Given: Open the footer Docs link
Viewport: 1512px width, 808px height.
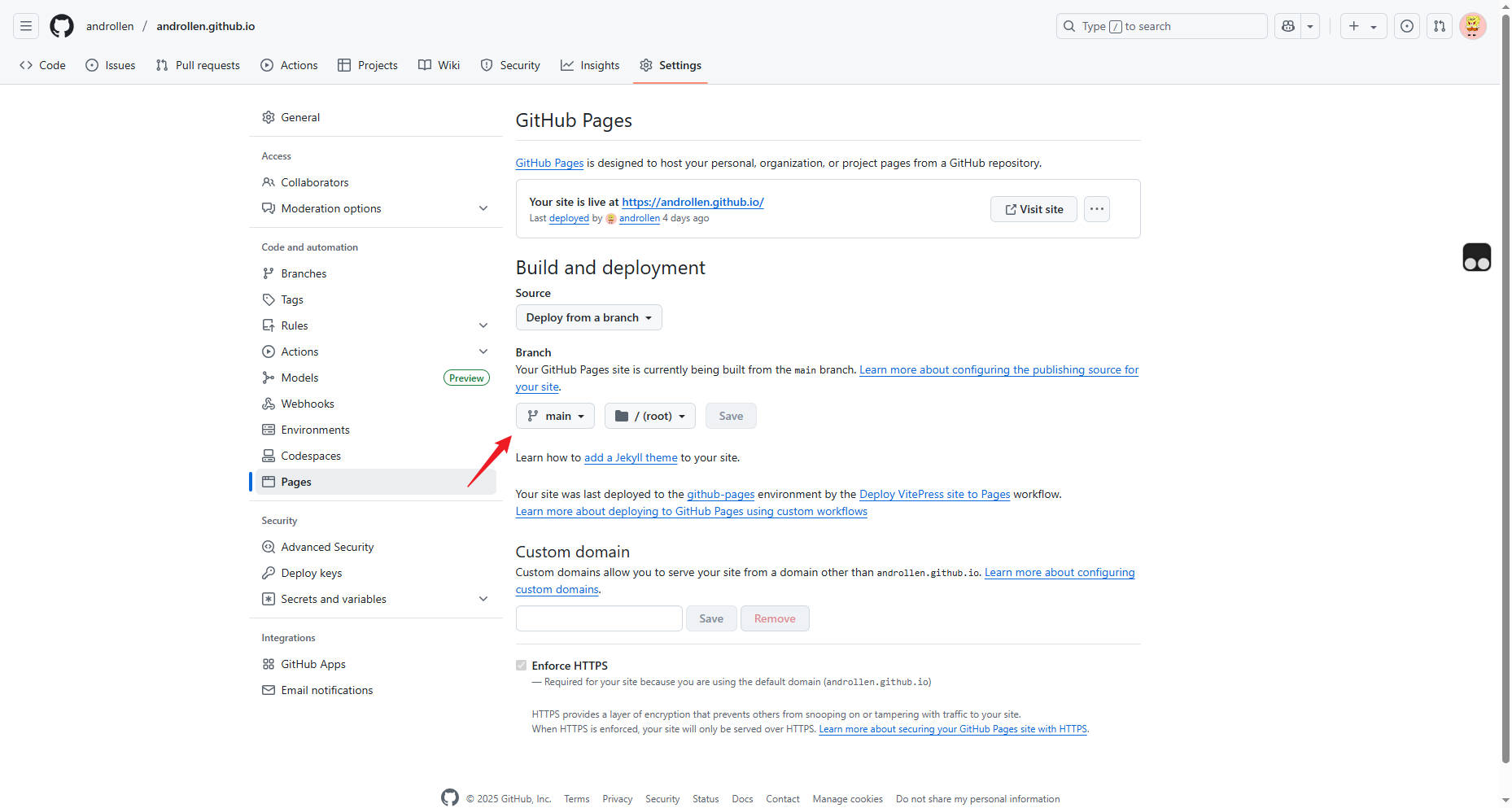Looking at the screenshot, I should pyautogui.click(x=742, y=799).
